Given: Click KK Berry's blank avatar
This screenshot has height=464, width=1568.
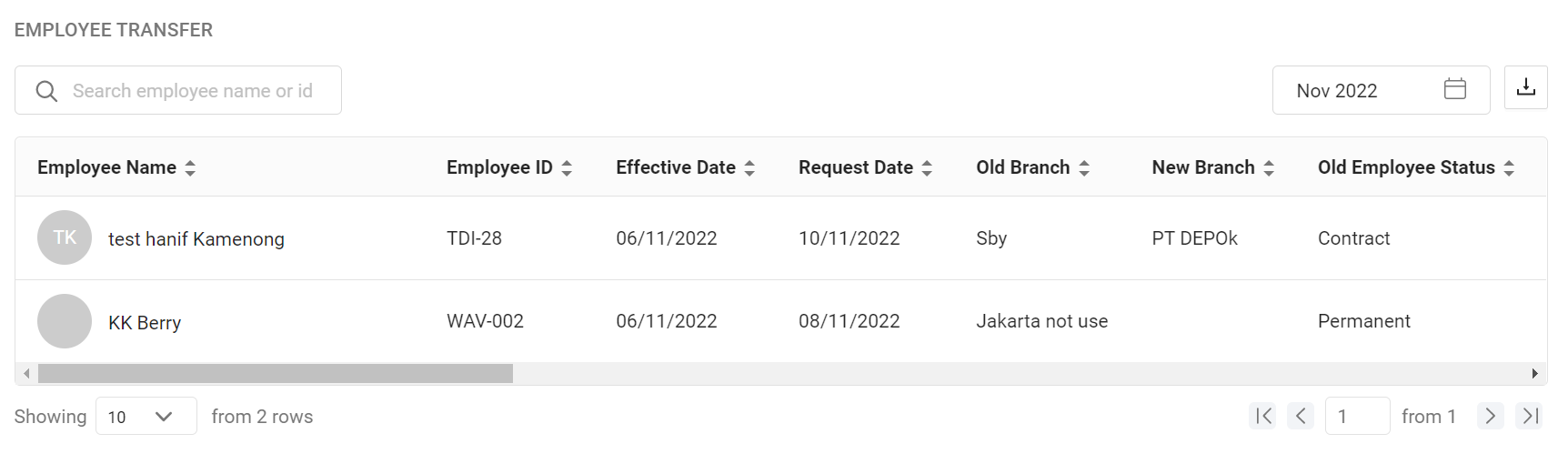Looking at the screenshot, I should (65, 321).
